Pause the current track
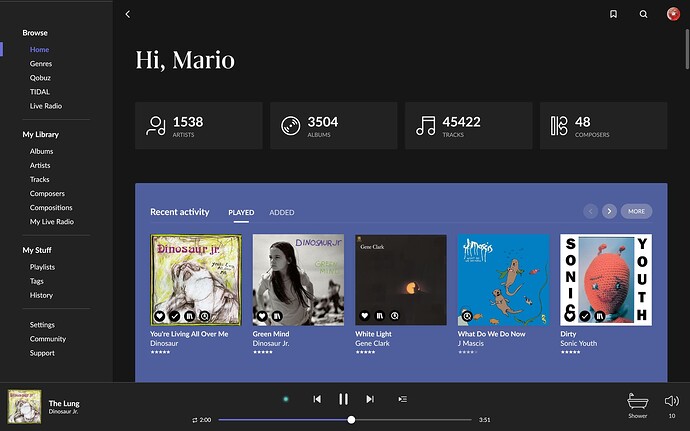This screenshot has height=431, width=690. (343, 399)
